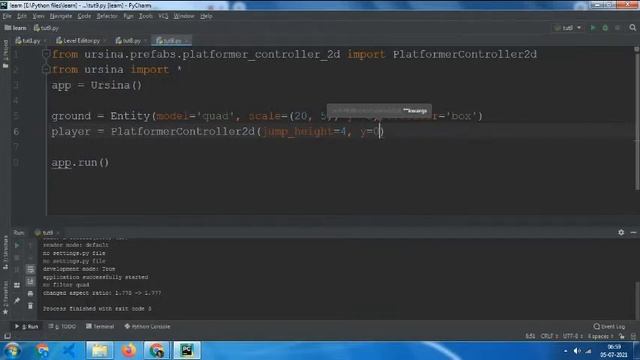Screen dimensions: 640x360
Task: Click the rightmost status bar icon
Action: [633, 336]
